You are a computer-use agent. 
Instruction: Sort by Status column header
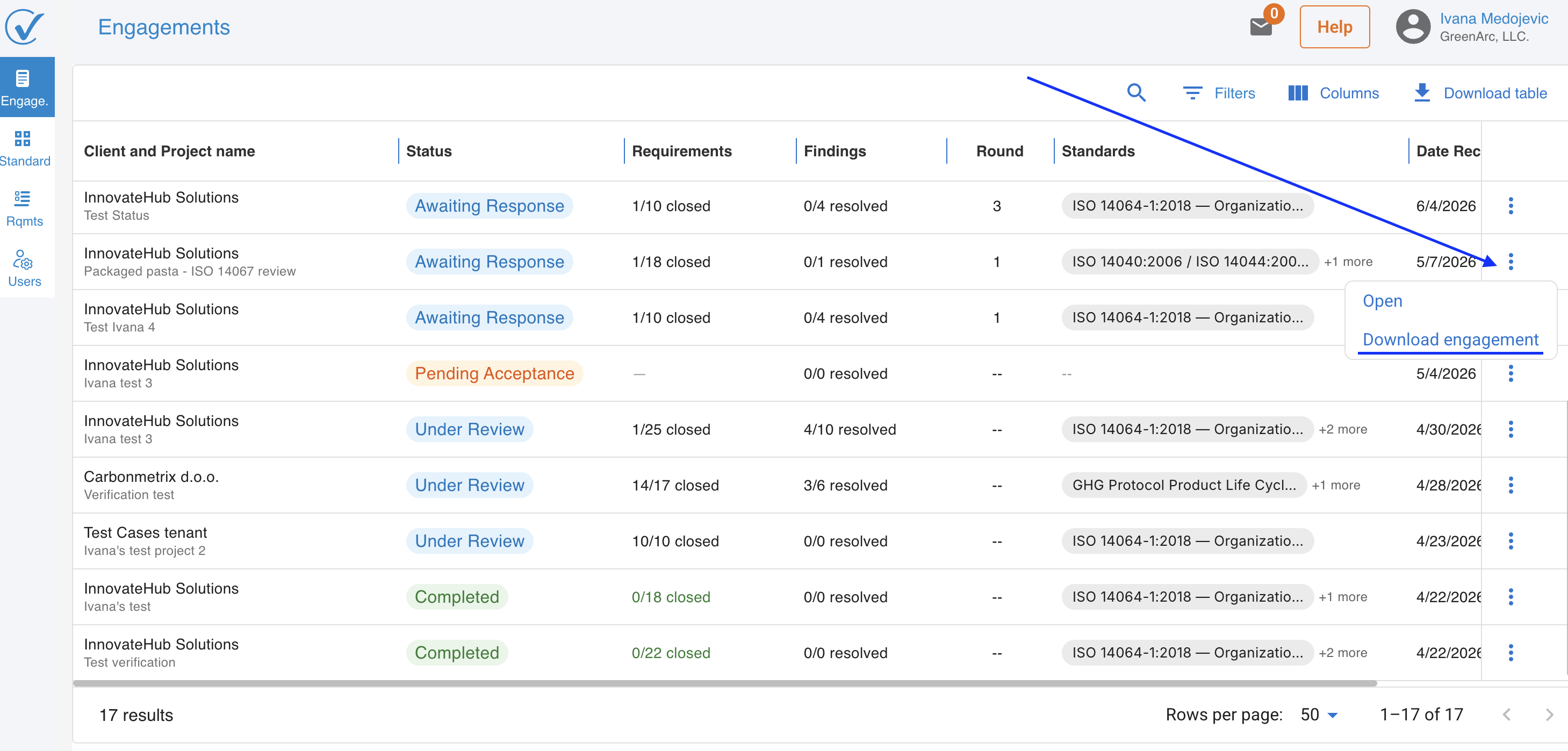coord(428,151)
